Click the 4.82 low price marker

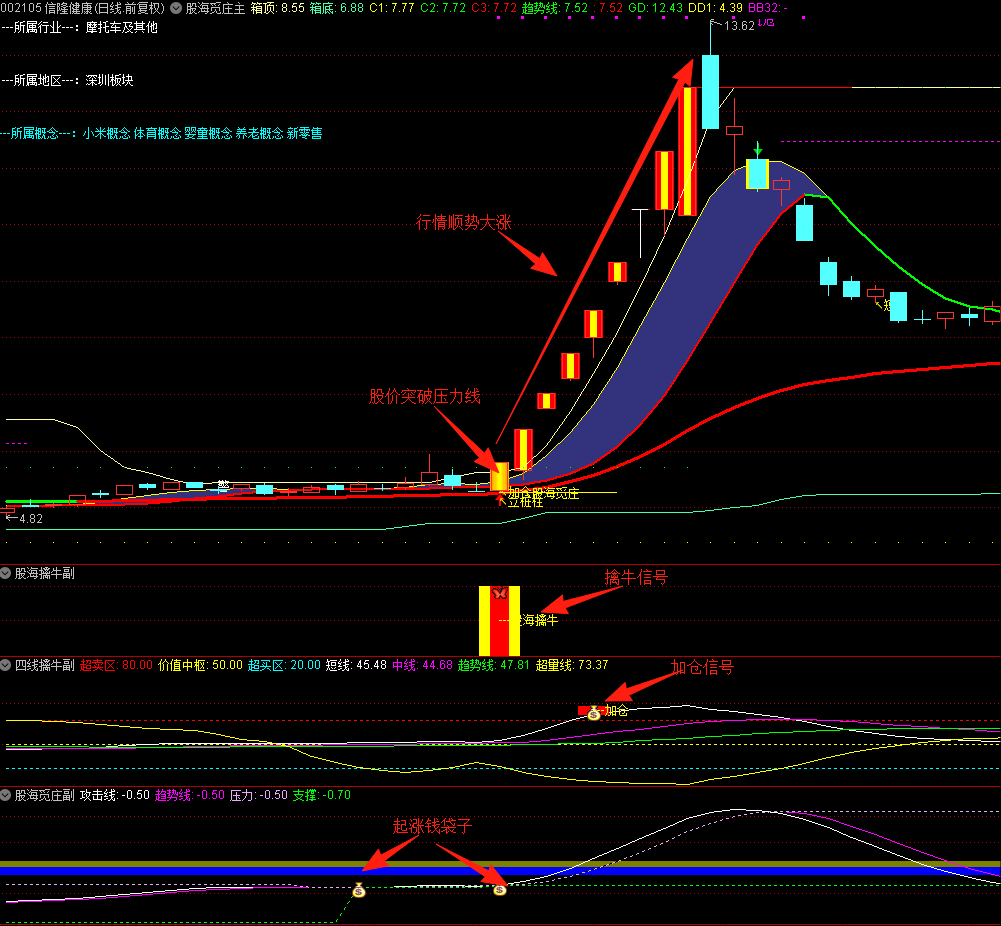[31, 519]
